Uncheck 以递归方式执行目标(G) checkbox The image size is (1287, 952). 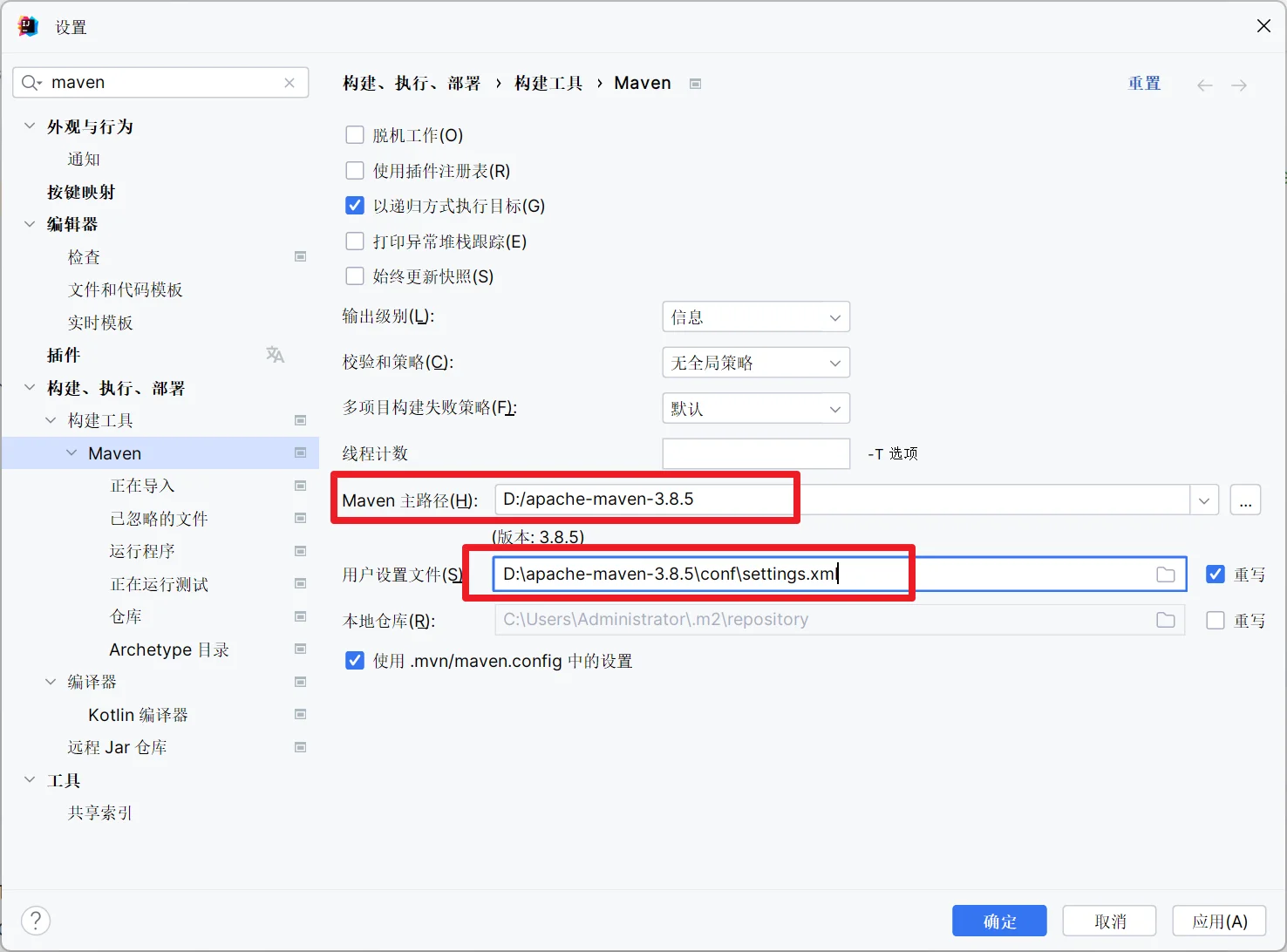[x=355, y=206]
